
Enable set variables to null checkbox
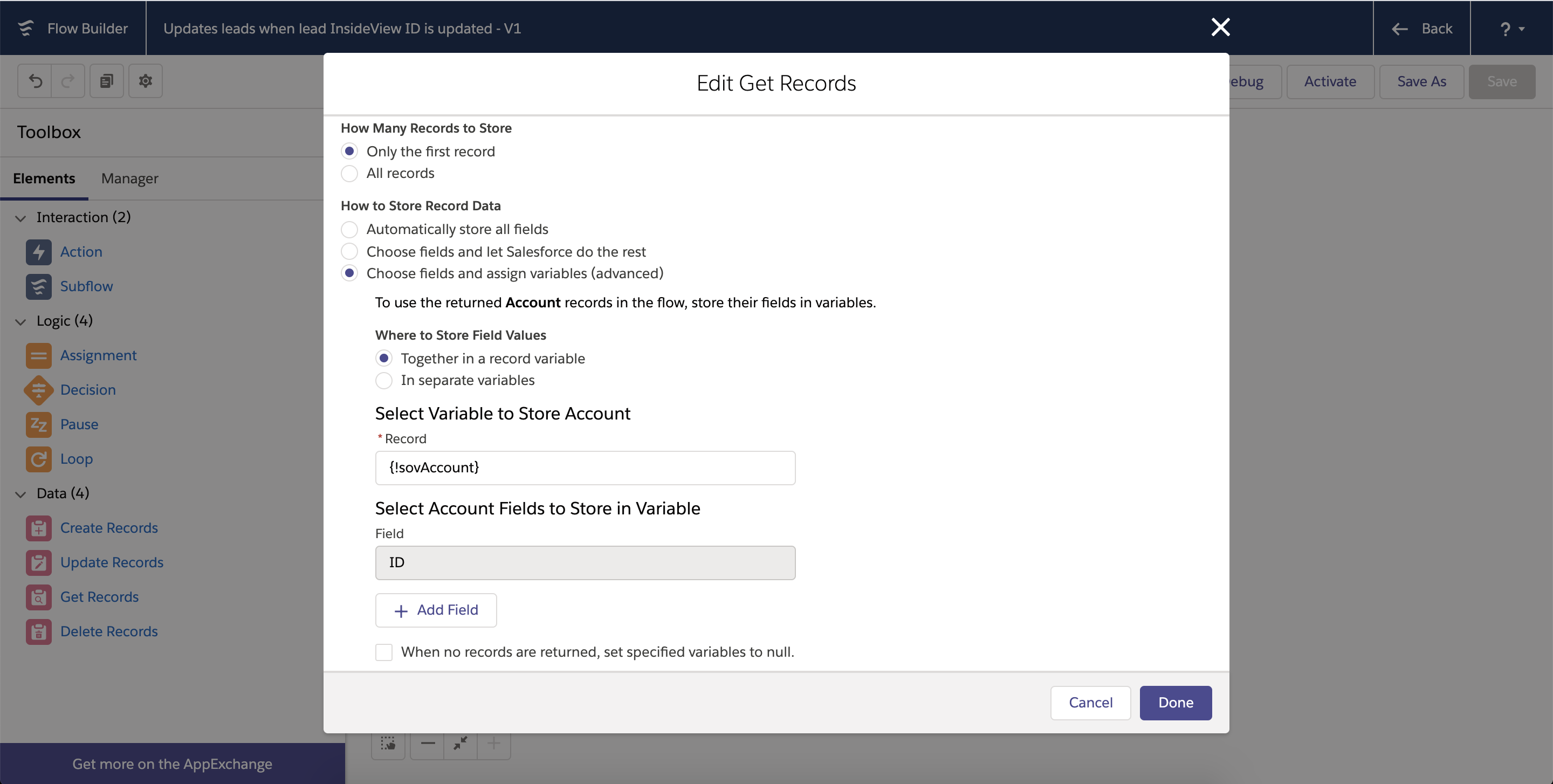tap(383, 652)
